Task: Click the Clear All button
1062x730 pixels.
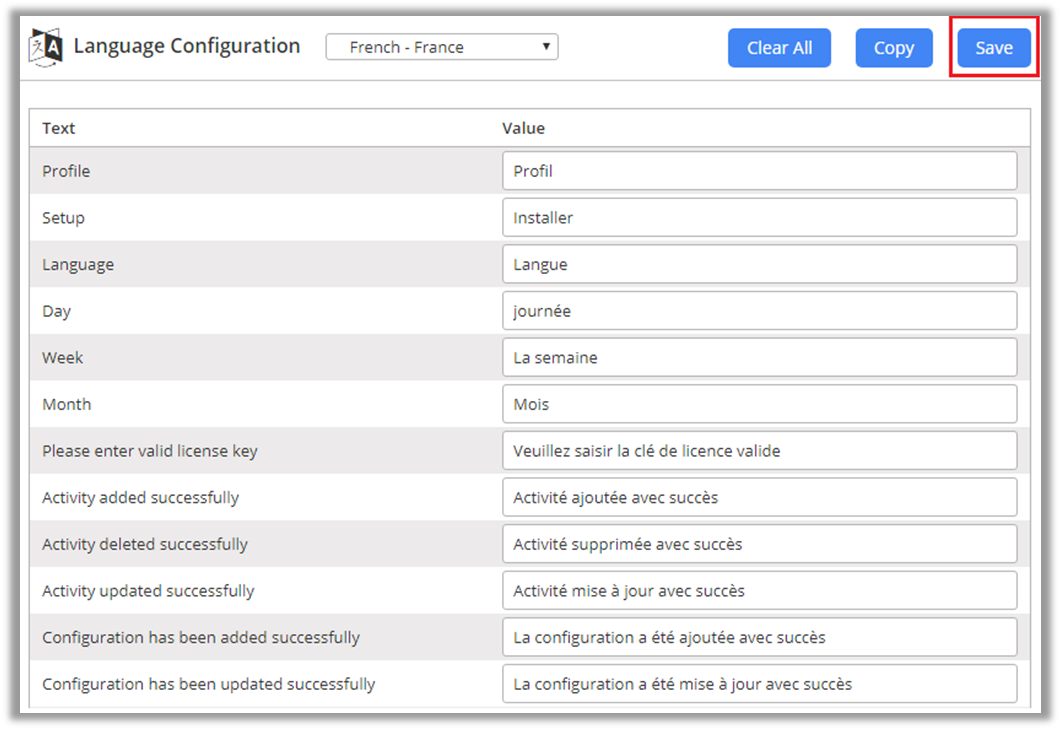Action: (779, 48)
